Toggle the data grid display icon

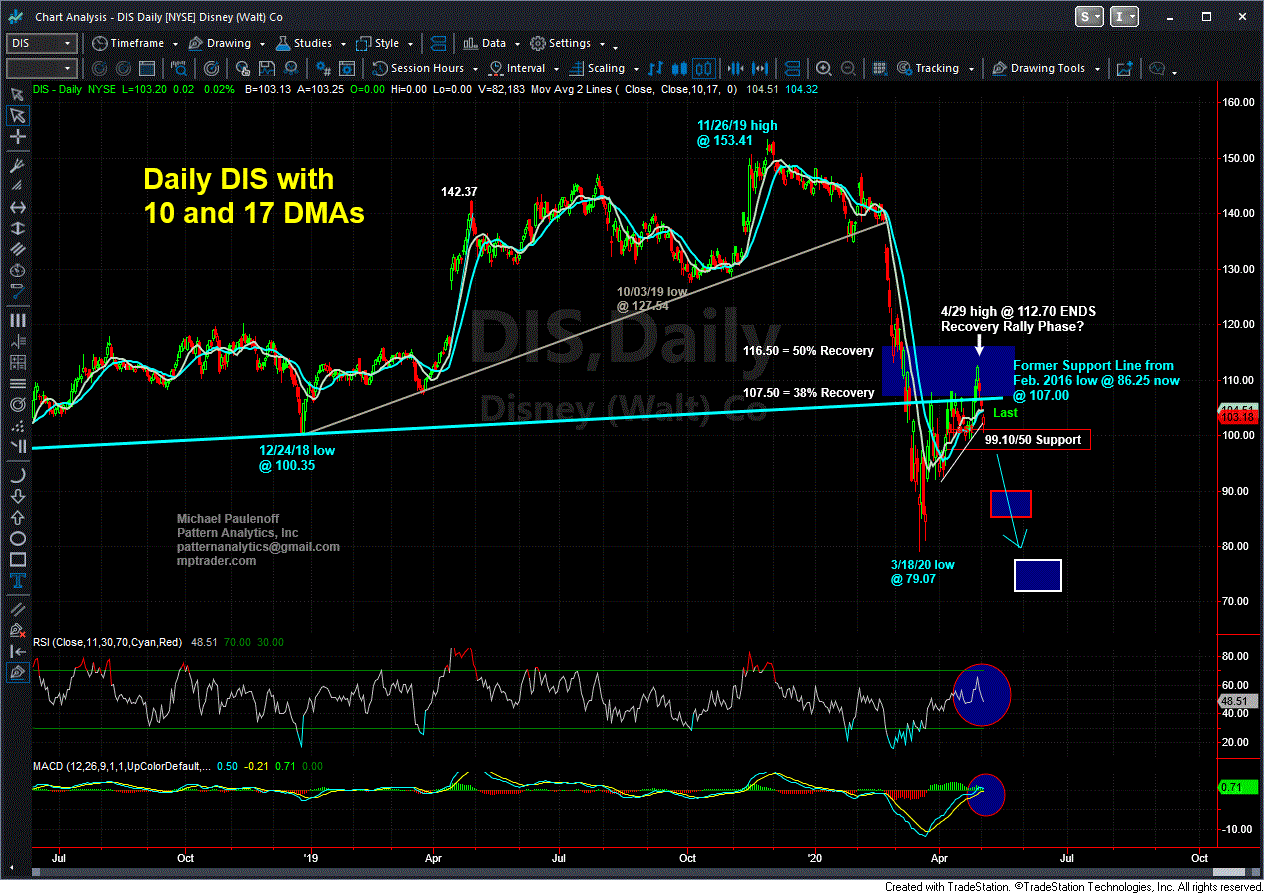click(881, 68)
